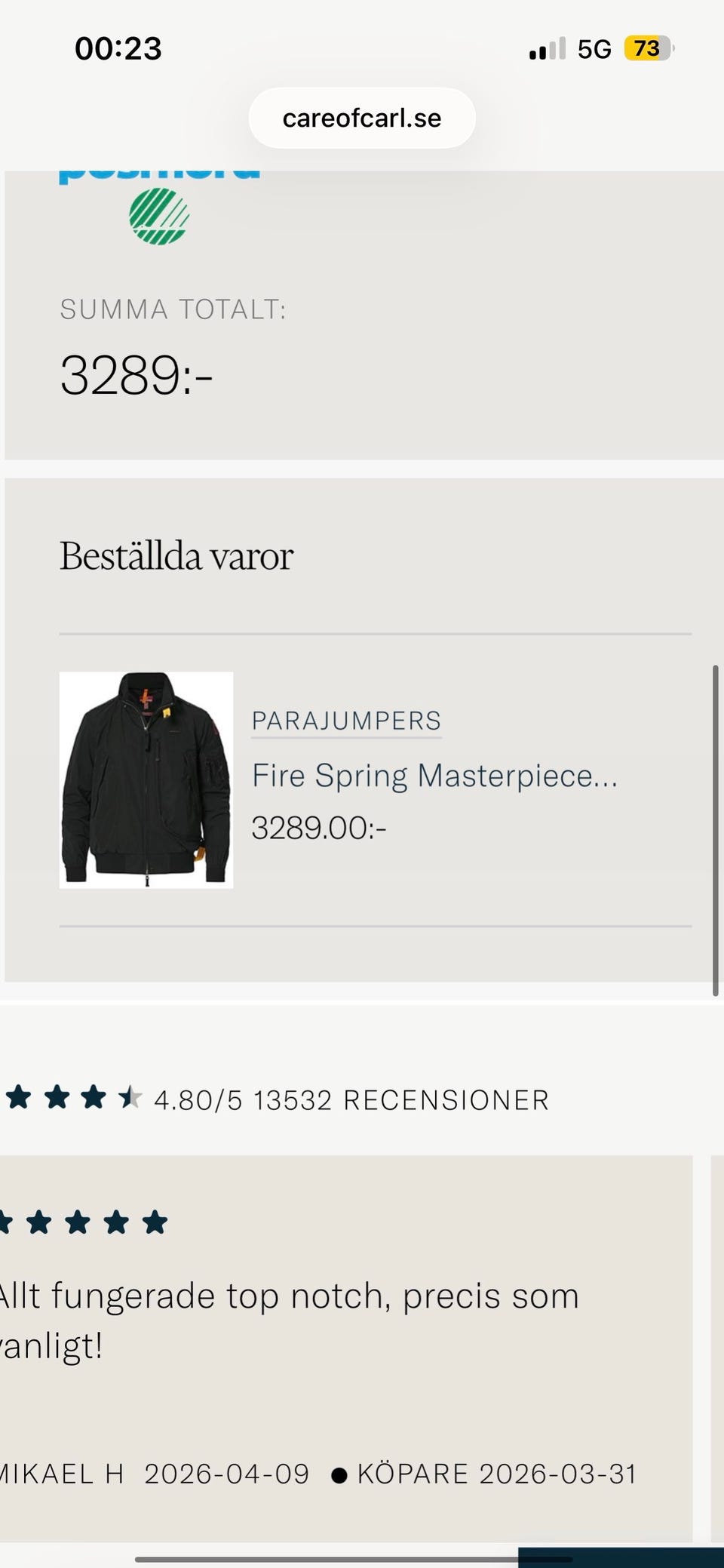Tap the 00:23 clock in status bar
Image resolution: width=724 pixels, height=1568 pixels.
pyautogui.click(x=118, y=49)
